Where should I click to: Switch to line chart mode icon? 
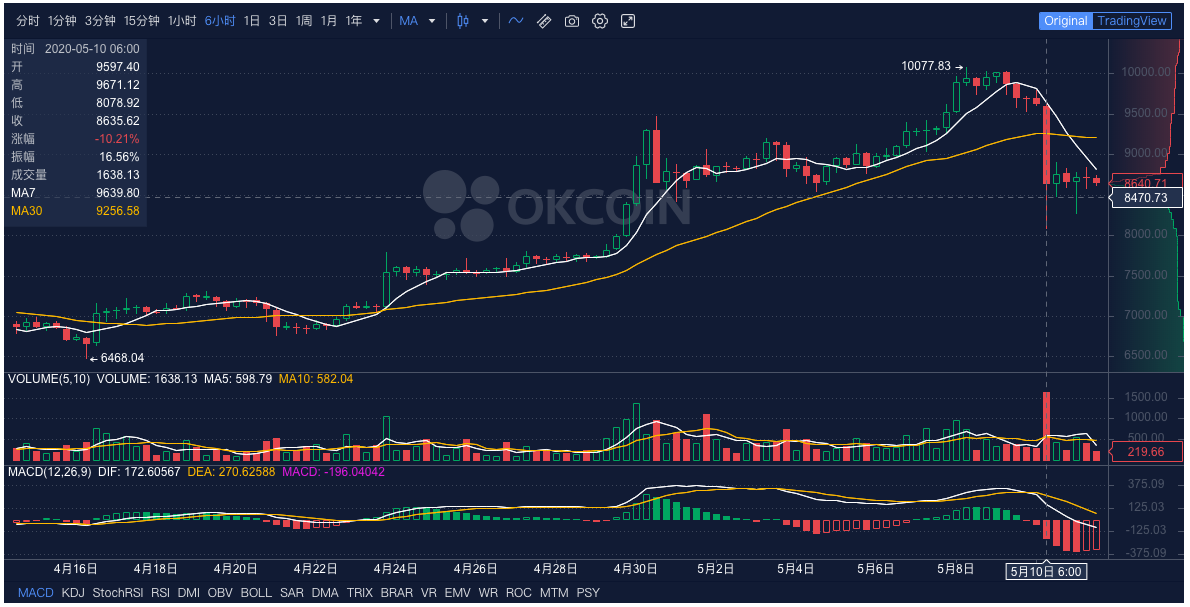515,20
